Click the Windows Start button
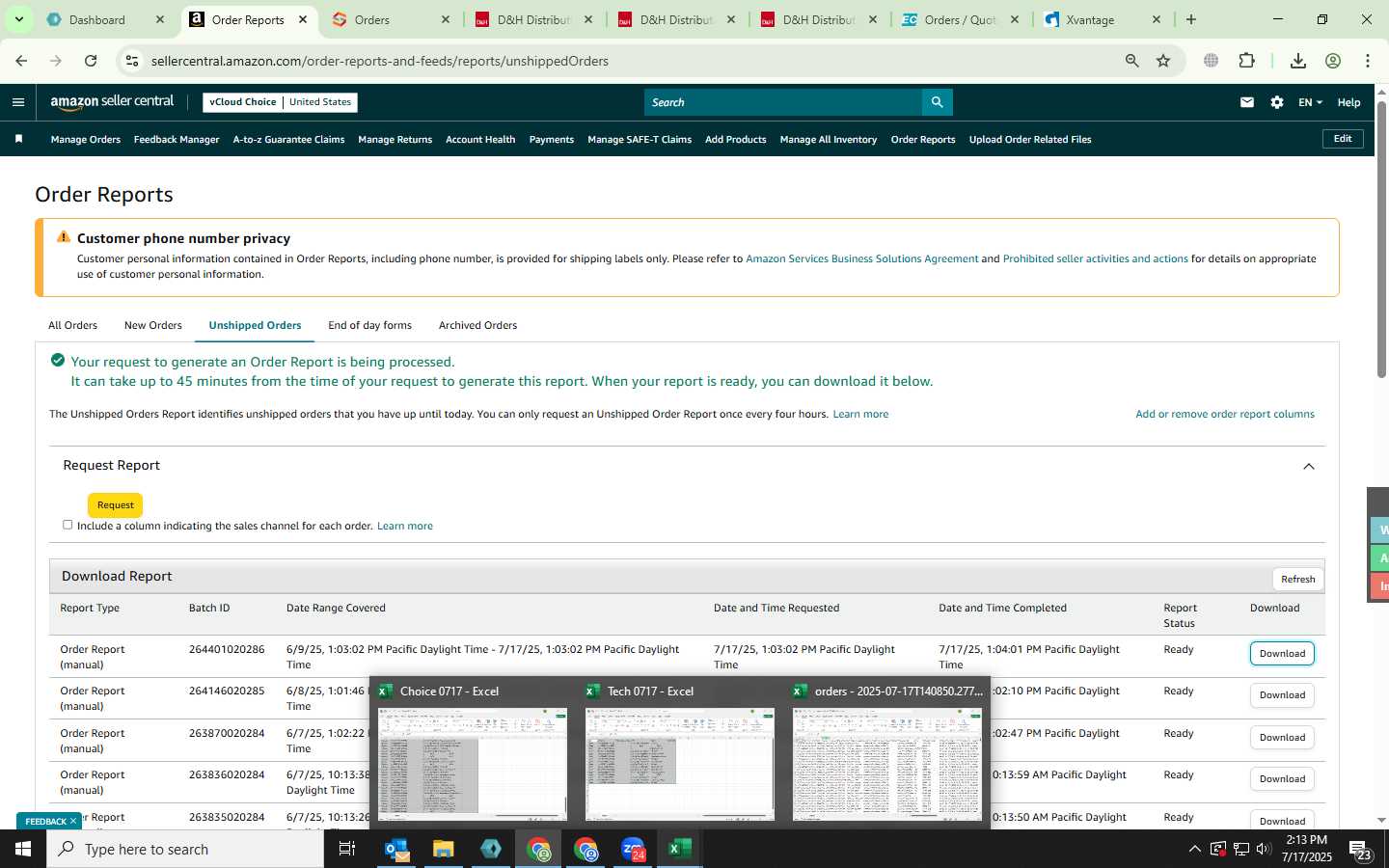Screen dimensions: 1389x868 point(23,849)
